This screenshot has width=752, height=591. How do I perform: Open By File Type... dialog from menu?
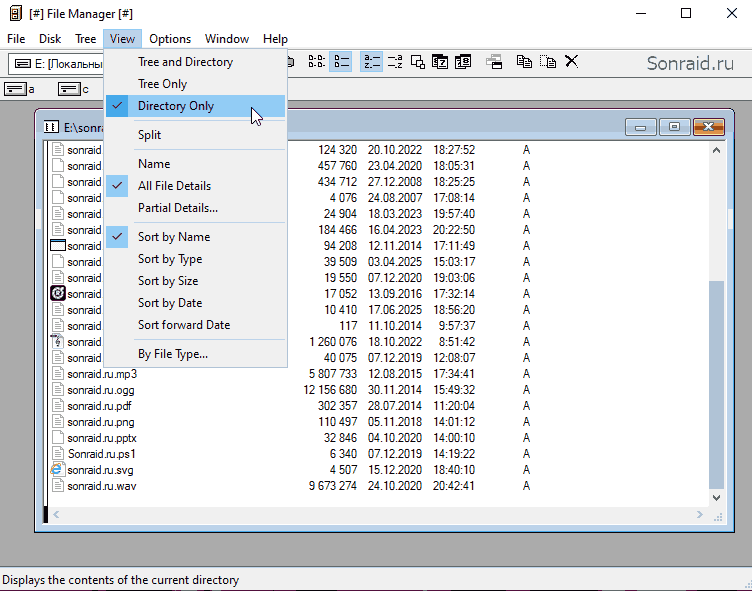[196, 354]
